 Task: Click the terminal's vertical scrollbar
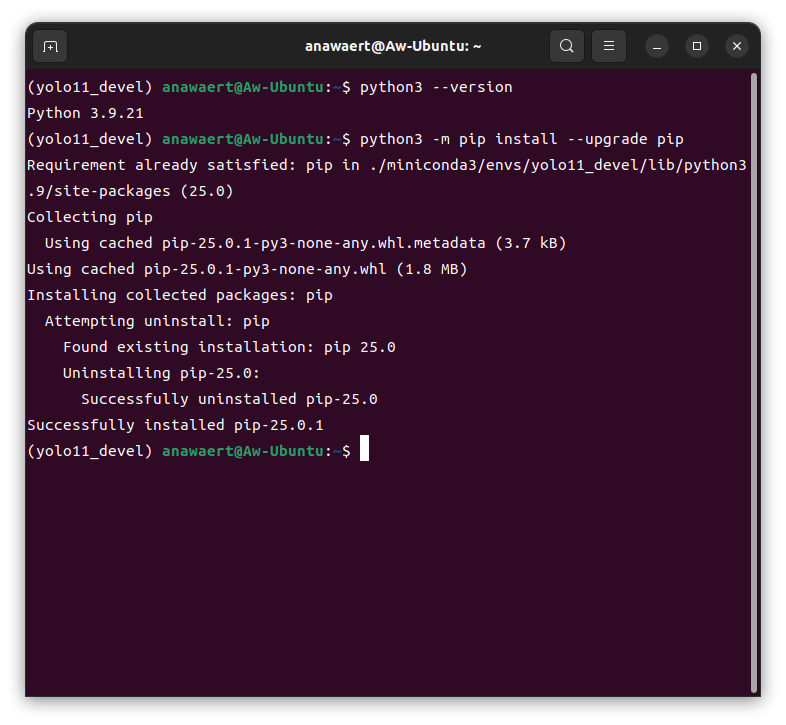pos(753,380)
